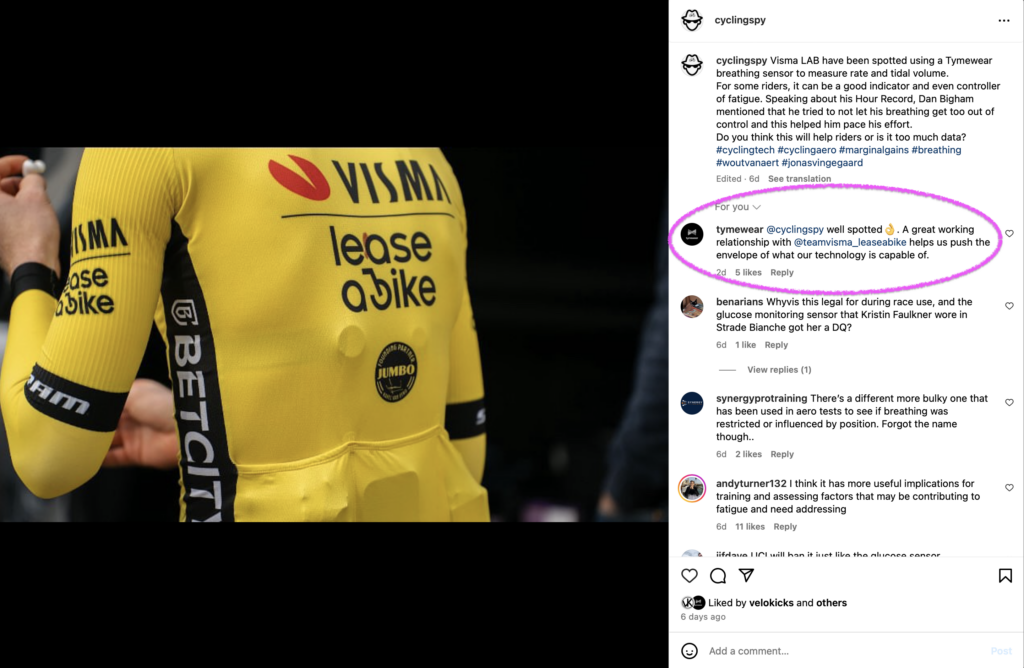This screenshot has height=668, width=1024.
Task: Like the benarians comment heart
Action: pos(1009,306)
